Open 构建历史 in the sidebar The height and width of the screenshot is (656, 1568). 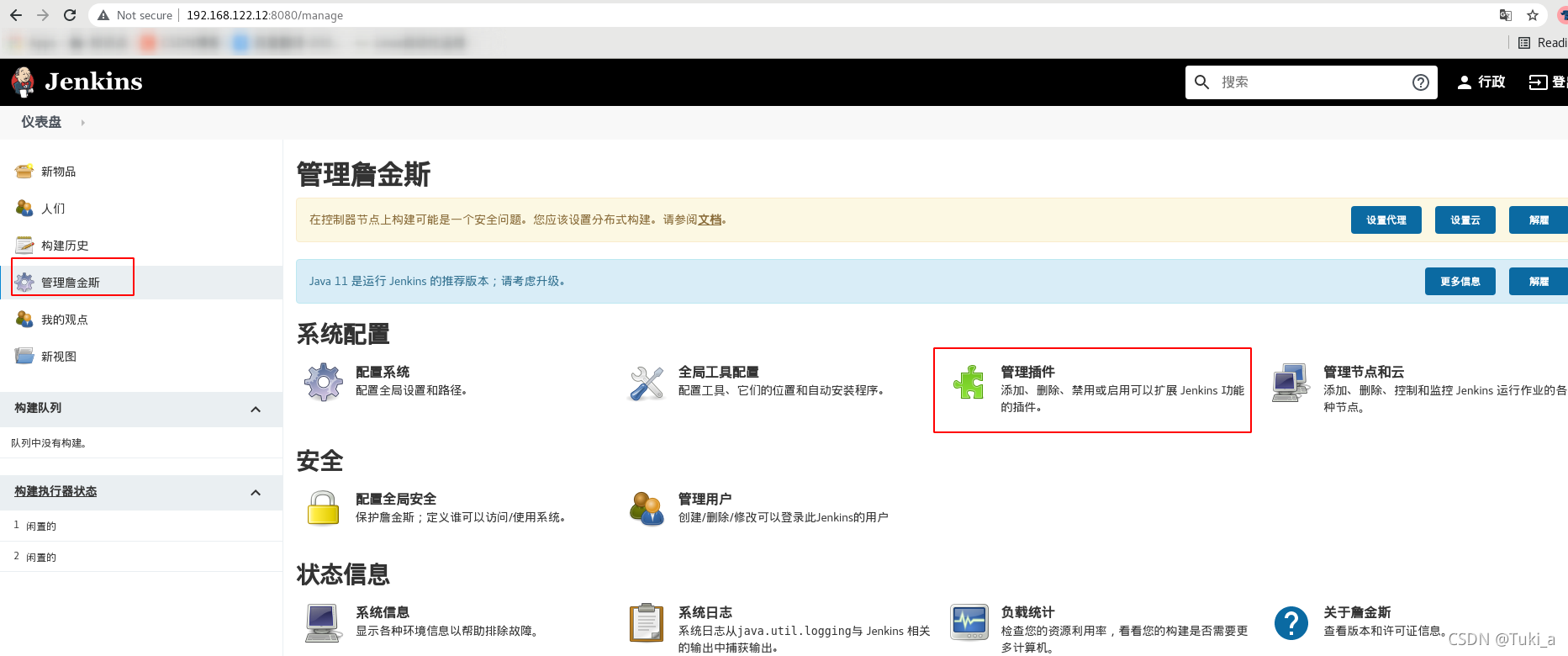coord(65,246)
